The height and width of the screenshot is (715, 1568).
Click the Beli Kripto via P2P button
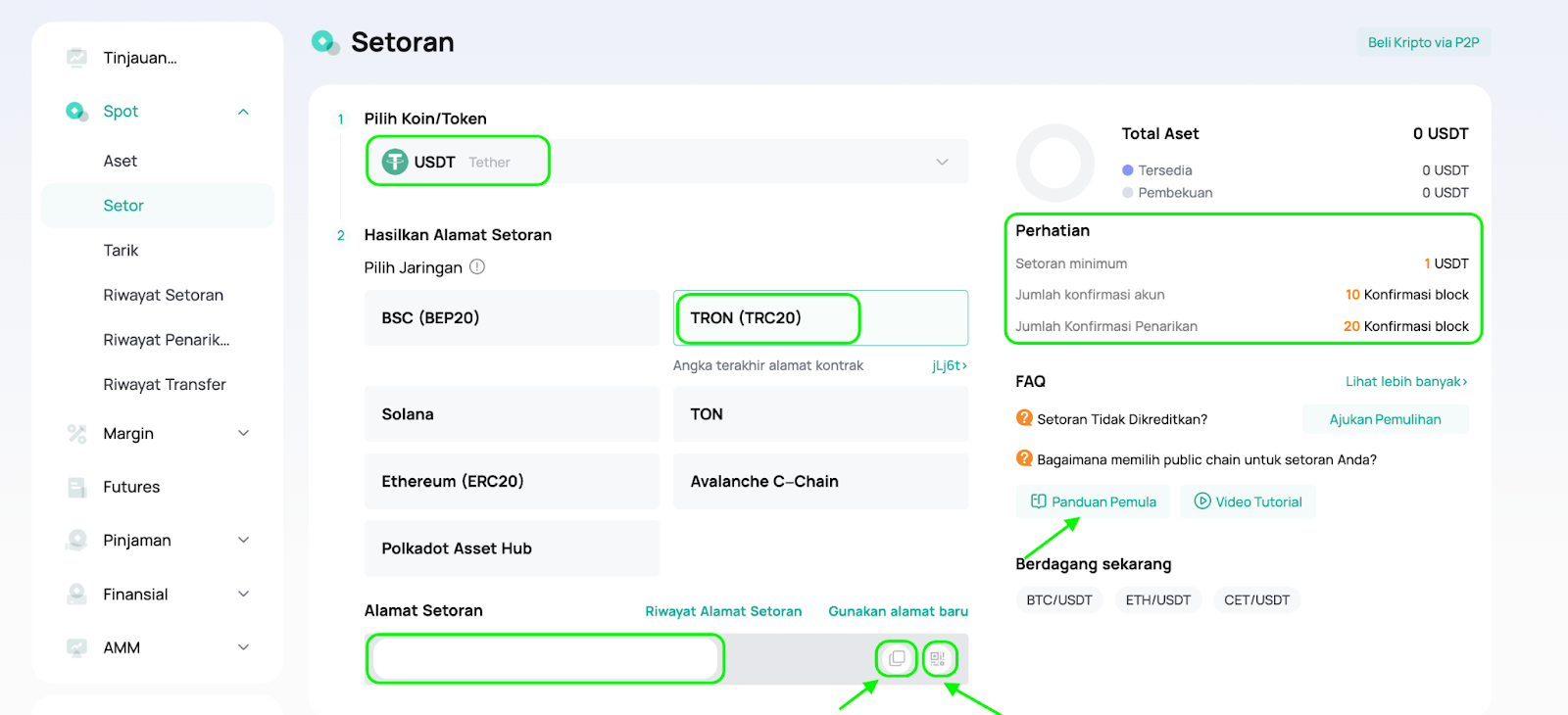pos(1423,42)
